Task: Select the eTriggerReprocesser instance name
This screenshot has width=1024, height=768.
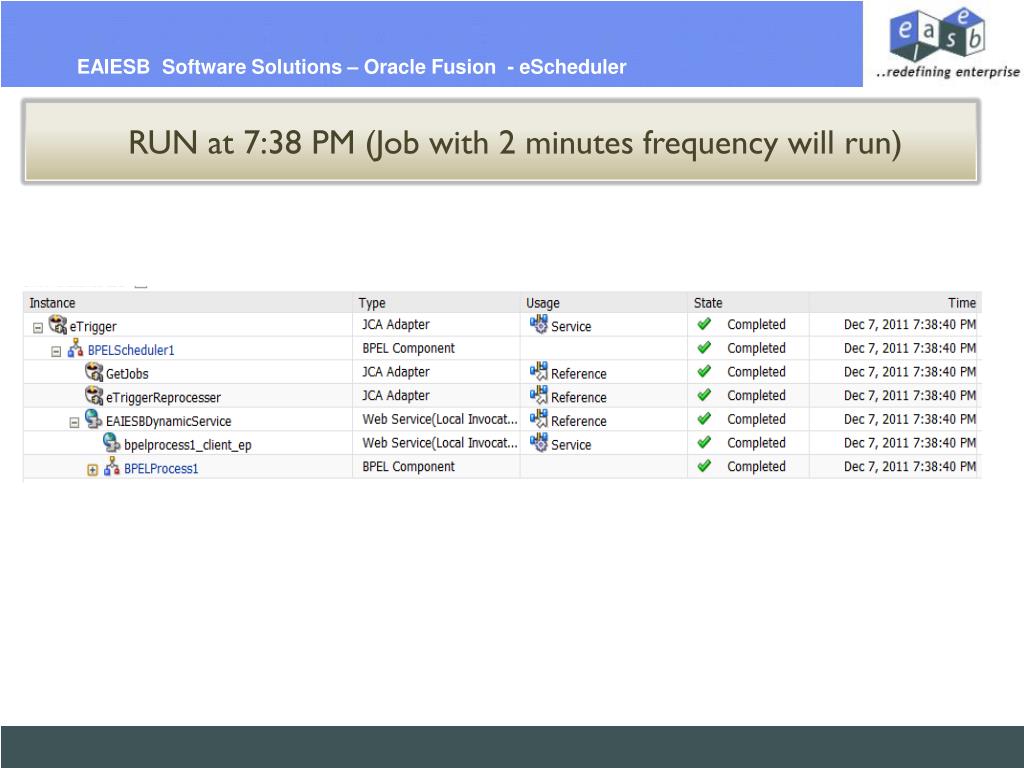Action: (x=163, y=397)
